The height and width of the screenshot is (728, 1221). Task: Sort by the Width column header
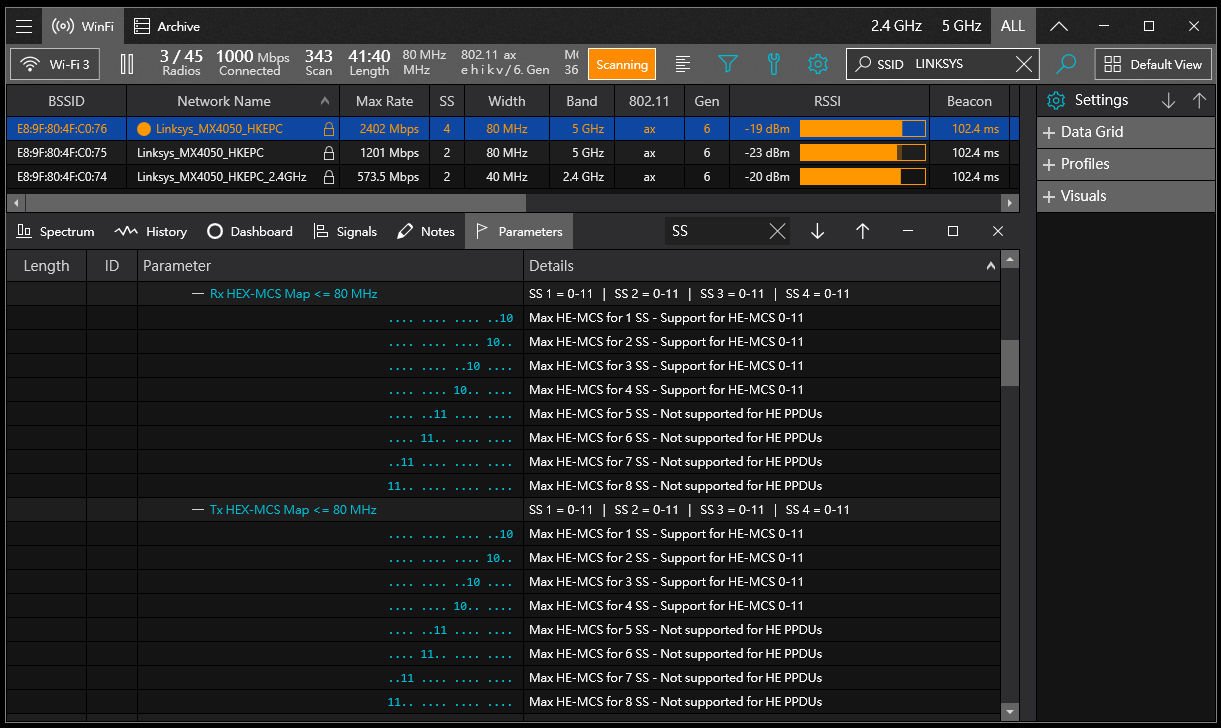coord(507,101)
